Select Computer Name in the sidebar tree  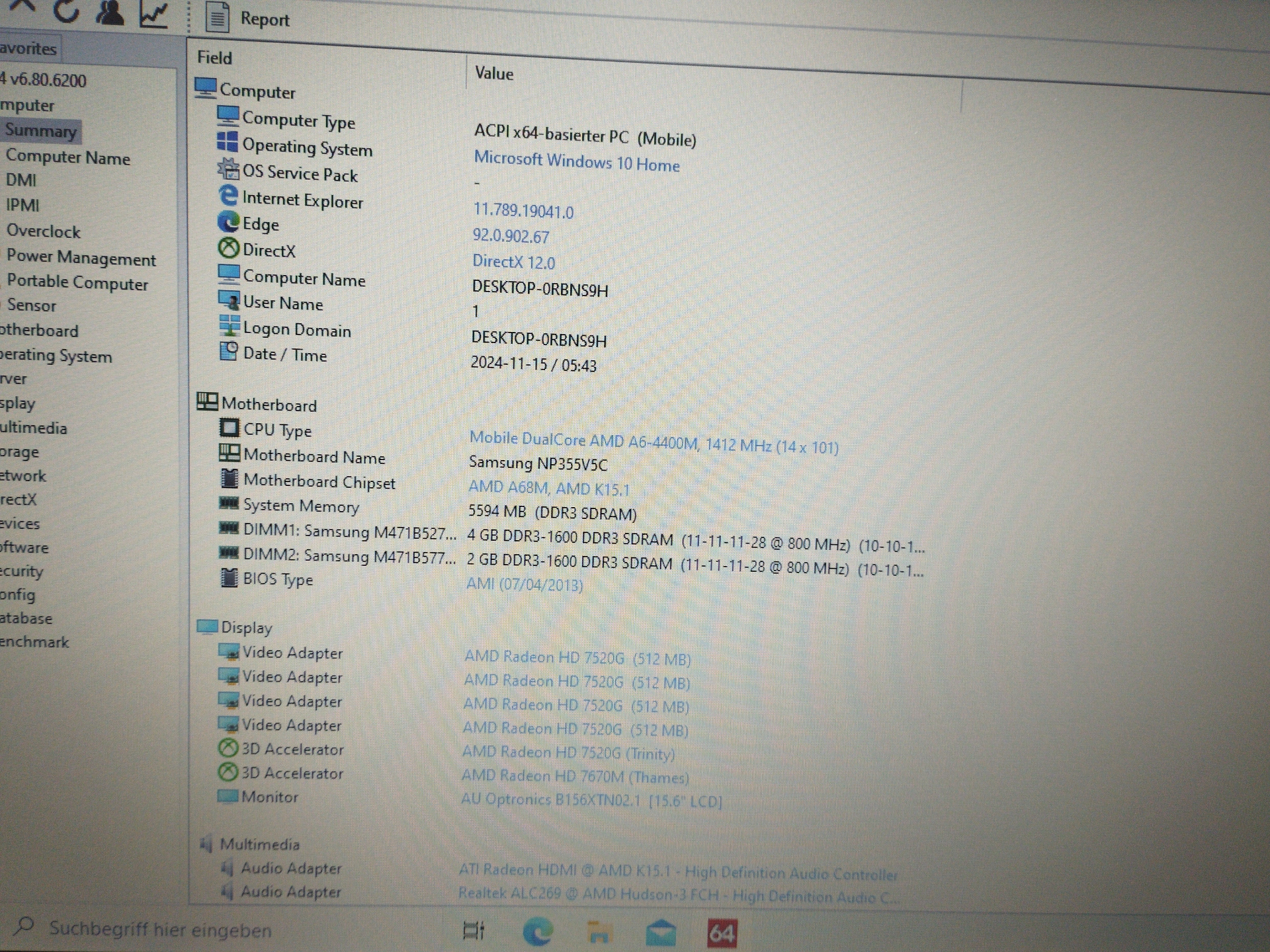click(x=67, y=157)
